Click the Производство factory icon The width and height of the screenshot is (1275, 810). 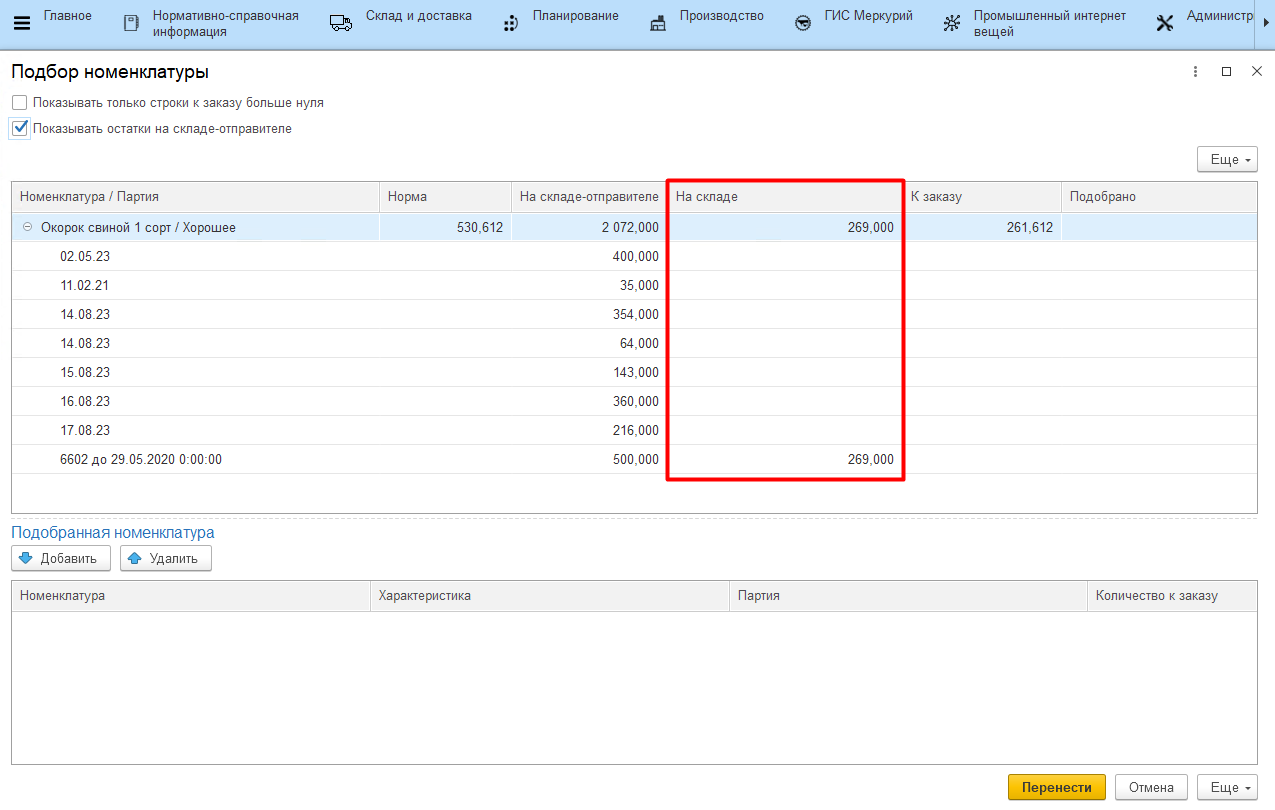coord(658,24)
